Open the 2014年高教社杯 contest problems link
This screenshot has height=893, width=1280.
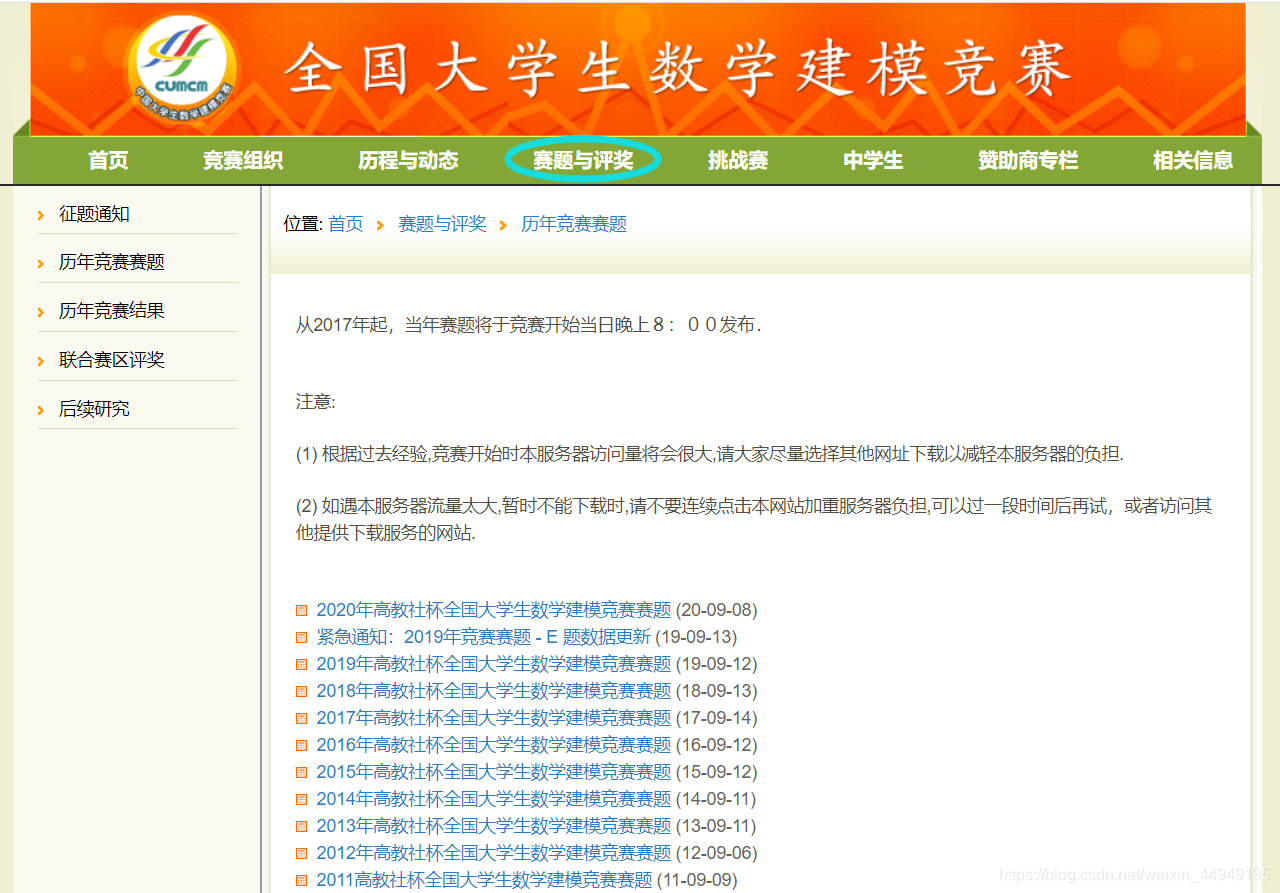click(x=494, y=799)
